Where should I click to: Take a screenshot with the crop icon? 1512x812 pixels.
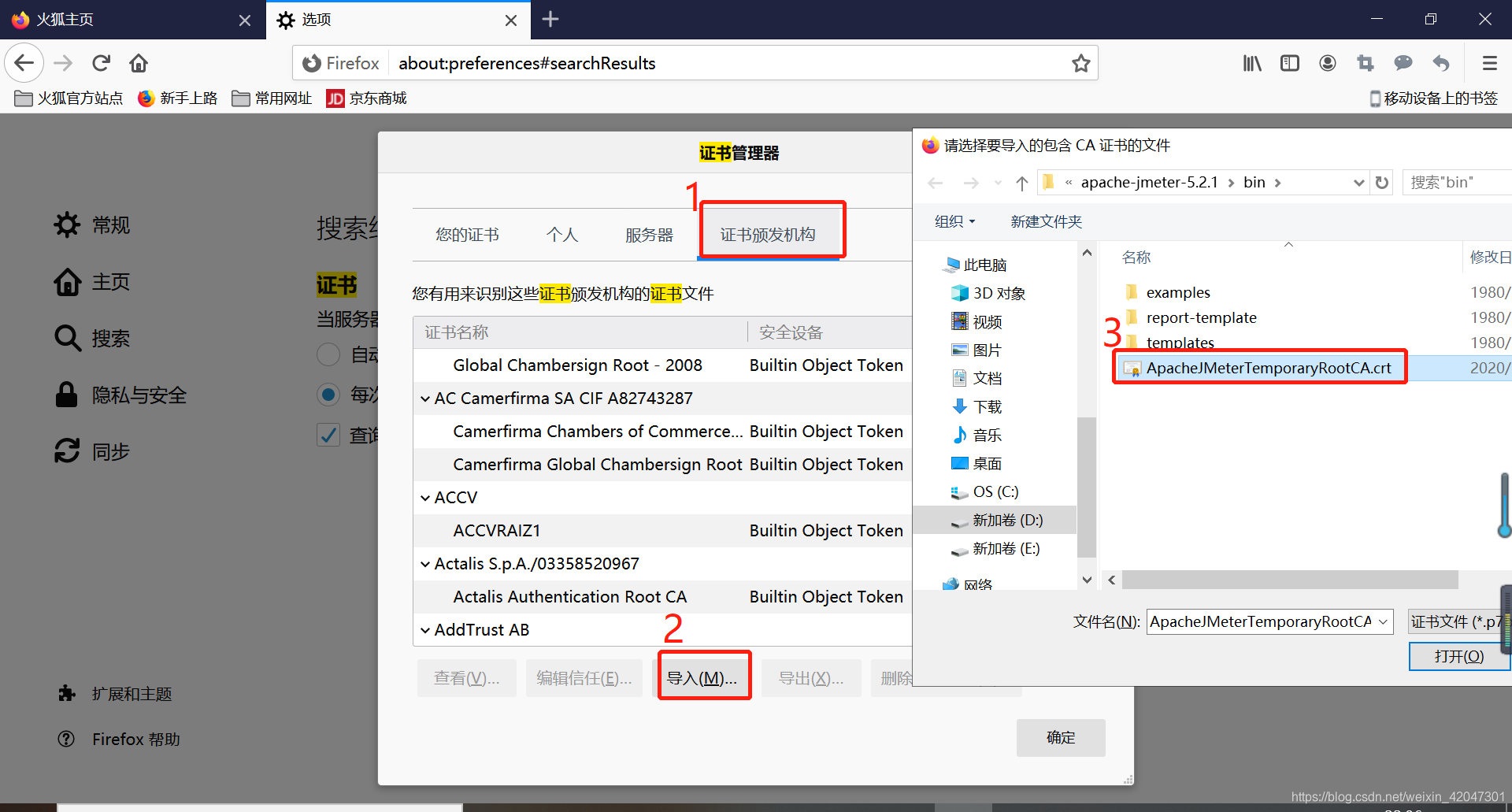(x=1365, y=63)
